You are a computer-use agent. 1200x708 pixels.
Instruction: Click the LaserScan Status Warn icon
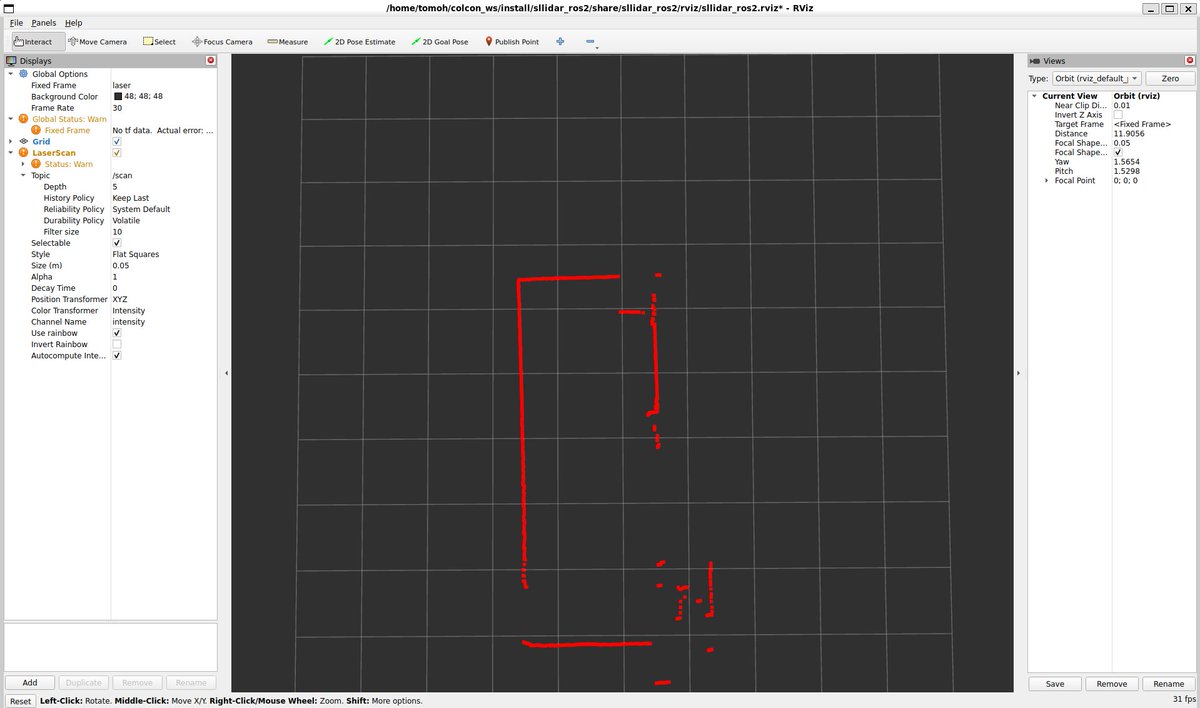[37, 164]
